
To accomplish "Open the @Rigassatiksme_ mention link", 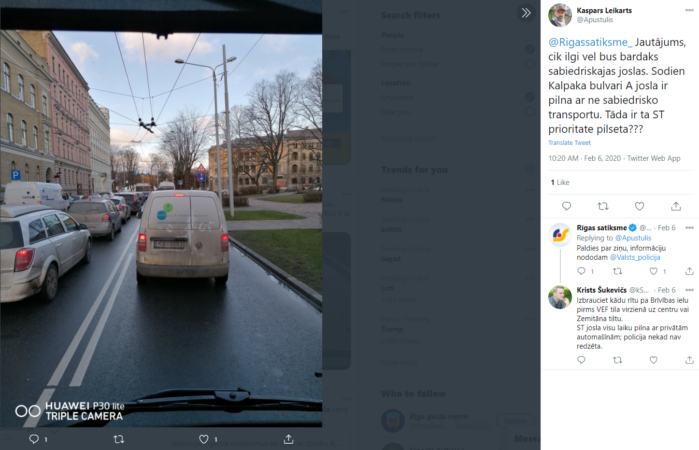I will coord(590,42).
